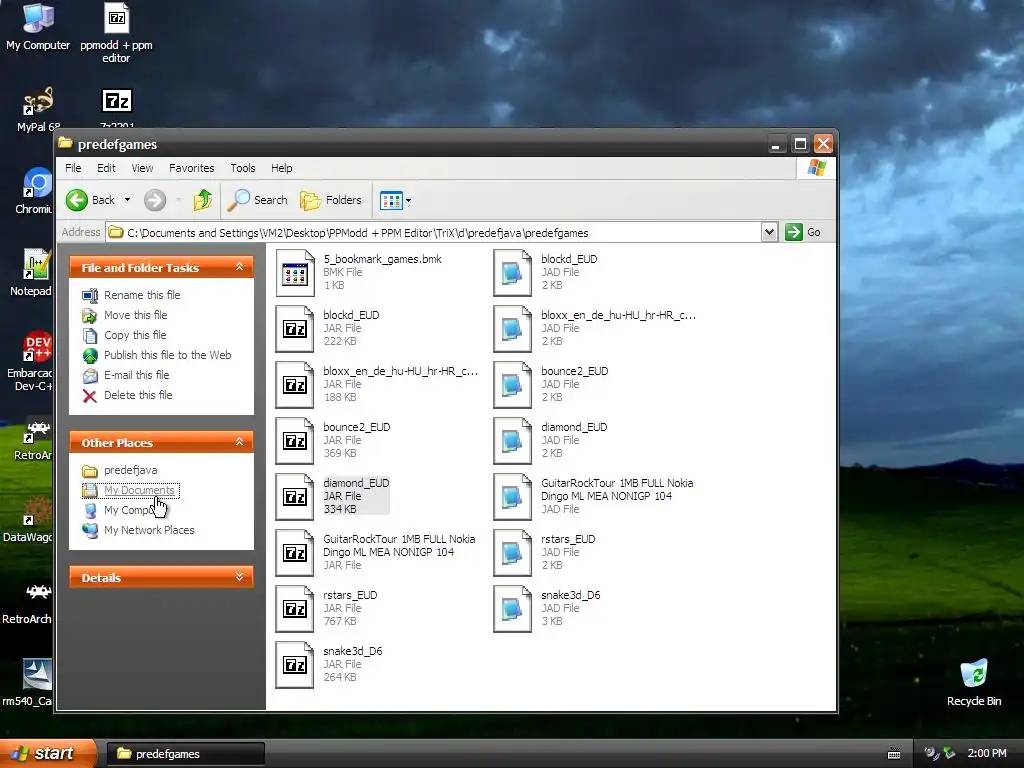The height and width of the screenshot is (768, 1024).
Task: Click the Start button
Action: click(x=47, y=753)
